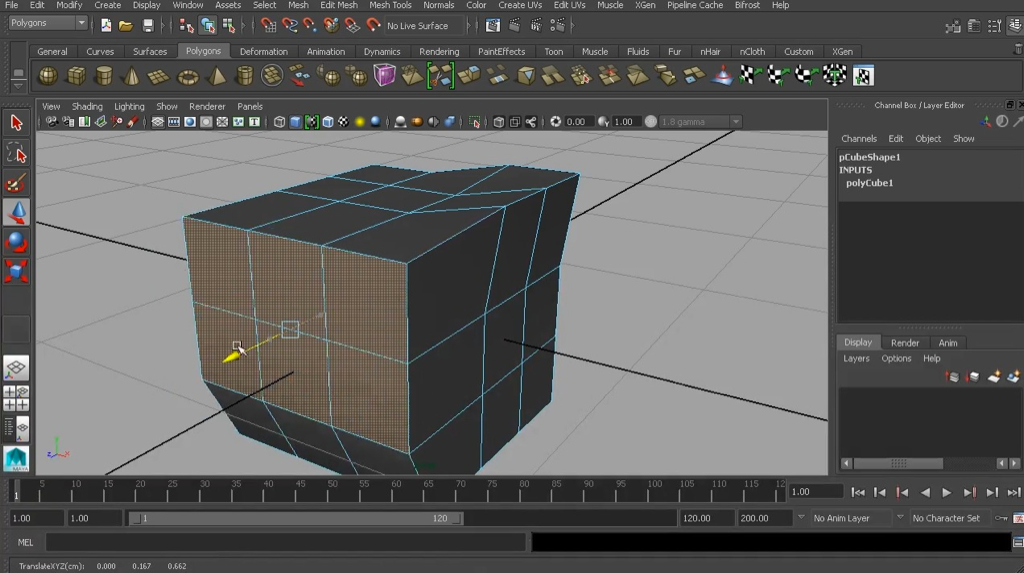Pick the Scale tool in the toolbox
The width and height of the screenshot is (1024, 573).
pos(16,271)
